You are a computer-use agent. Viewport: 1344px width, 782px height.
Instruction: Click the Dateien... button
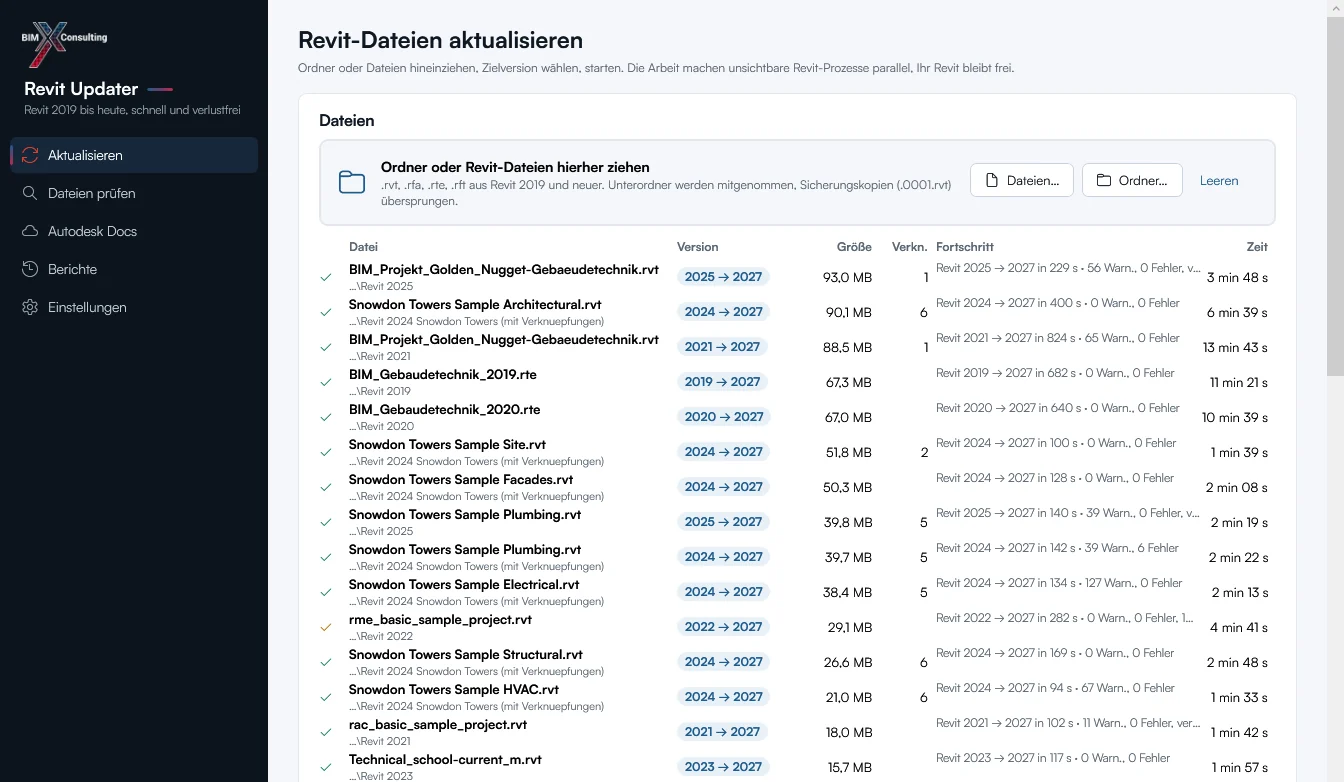[1022, 180]
